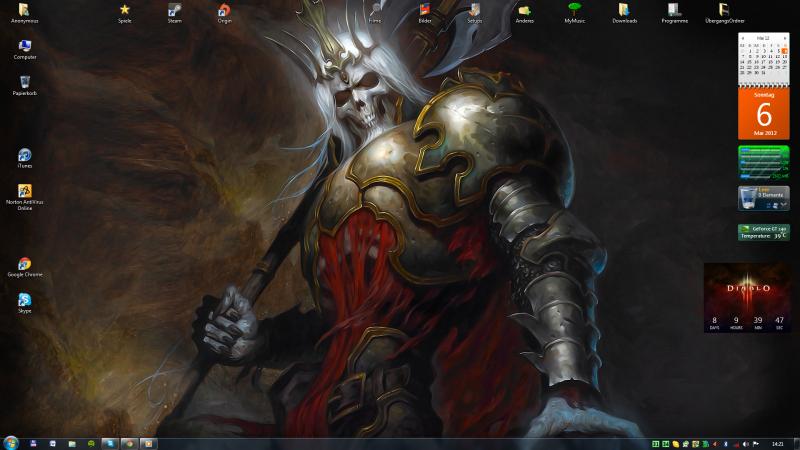Click the taskbar clock showing 14:21
Viewport: 800px width, 450px height.
tap(777, 442)
